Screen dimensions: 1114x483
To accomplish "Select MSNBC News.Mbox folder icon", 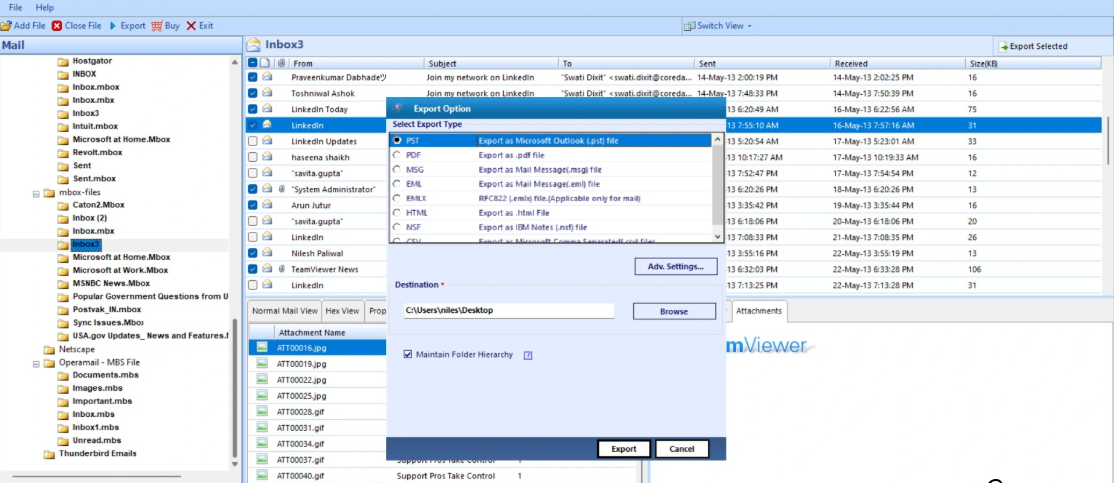I will [63, 283].
